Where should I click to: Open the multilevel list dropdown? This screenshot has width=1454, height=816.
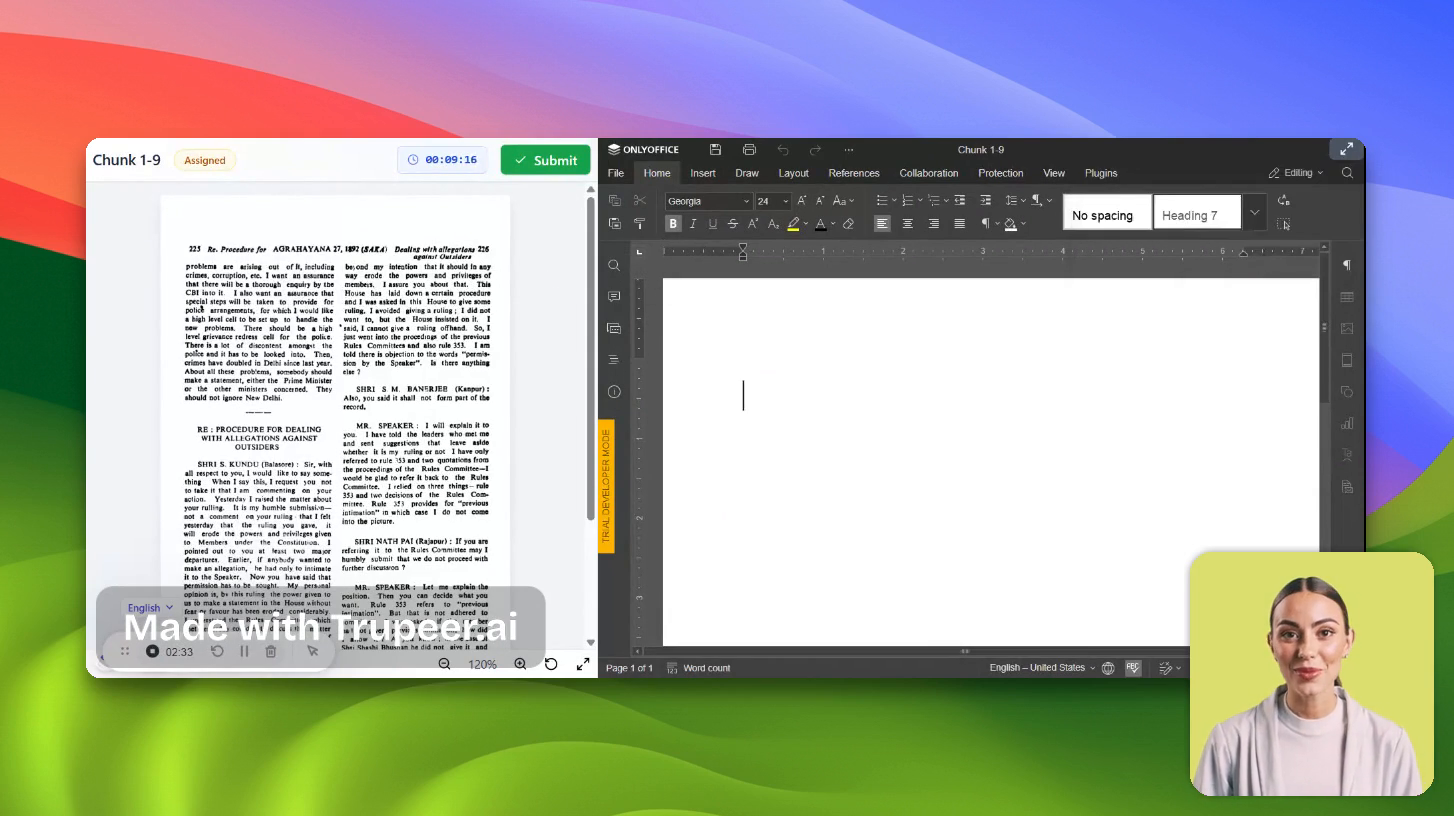(946, 201)
